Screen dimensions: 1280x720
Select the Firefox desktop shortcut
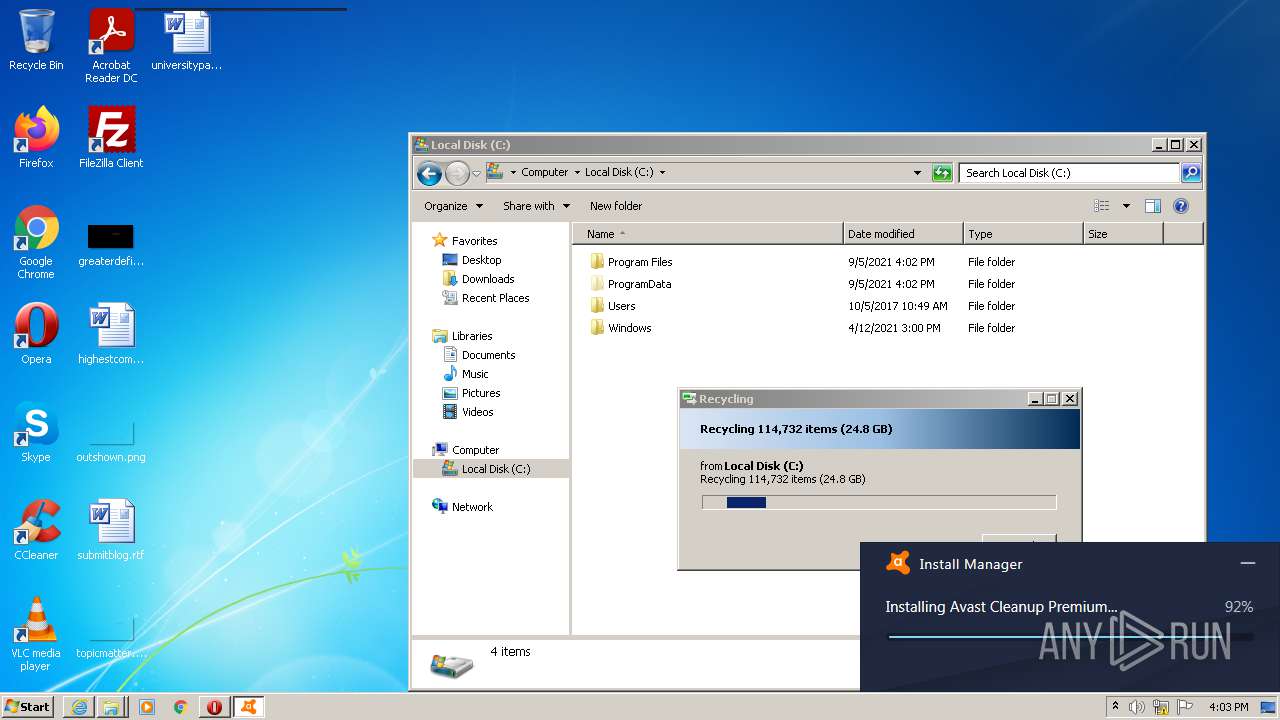click(36, 138)
